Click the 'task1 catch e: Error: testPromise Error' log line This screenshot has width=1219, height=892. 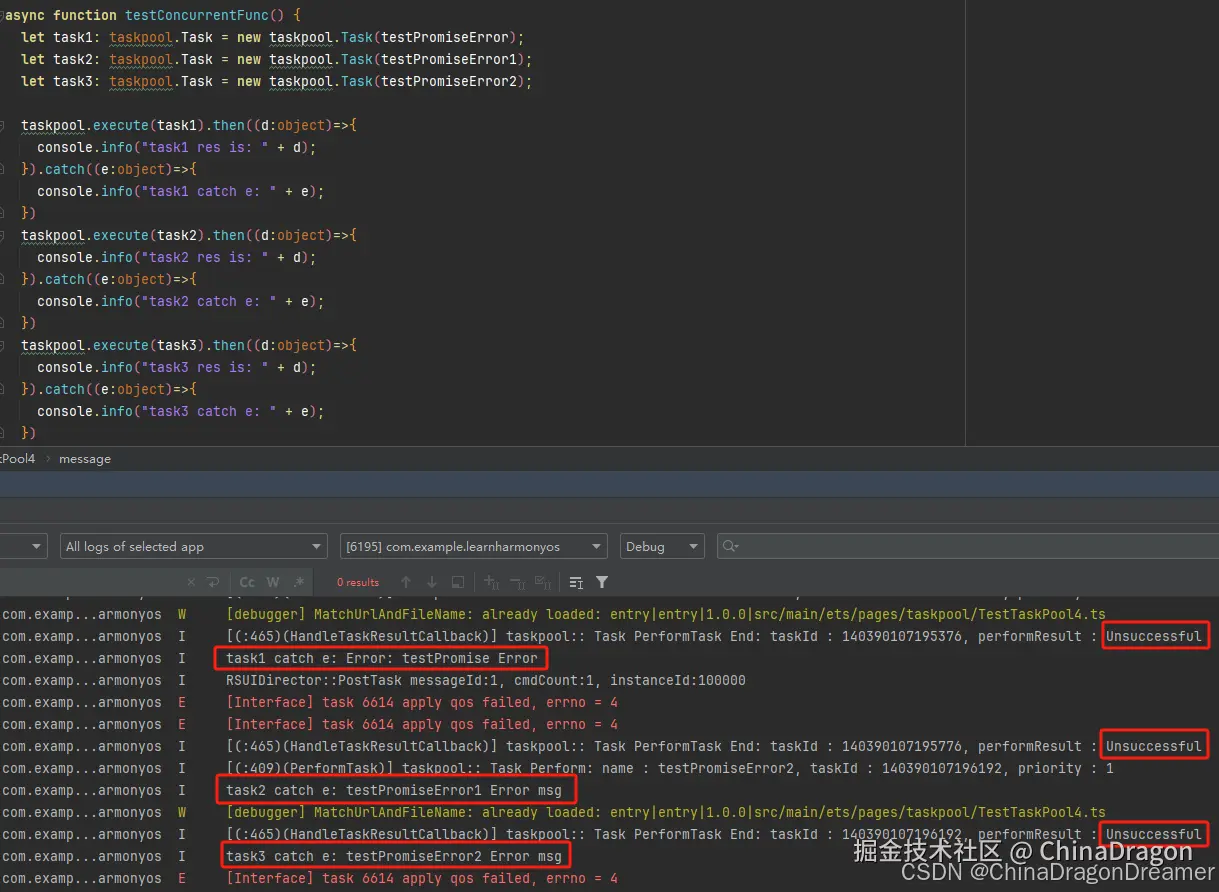point(382,658)
